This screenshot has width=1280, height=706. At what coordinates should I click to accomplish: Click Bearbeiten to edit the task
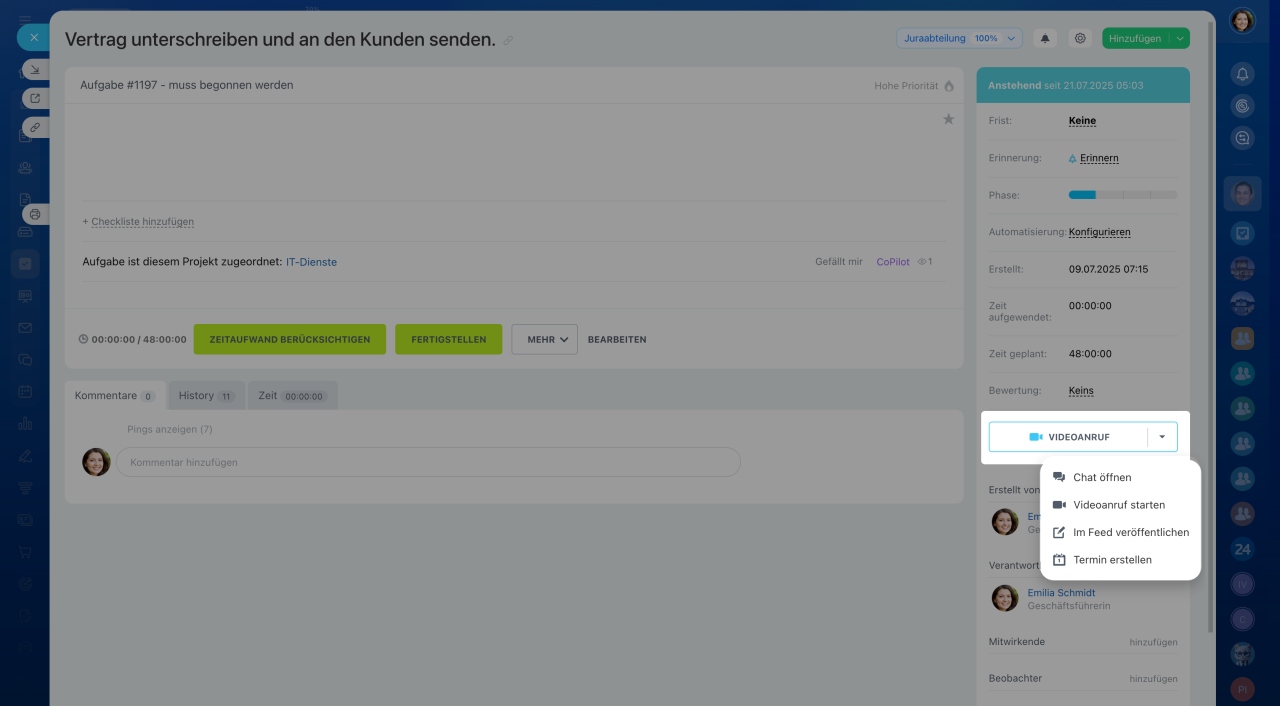pos(617,340)
